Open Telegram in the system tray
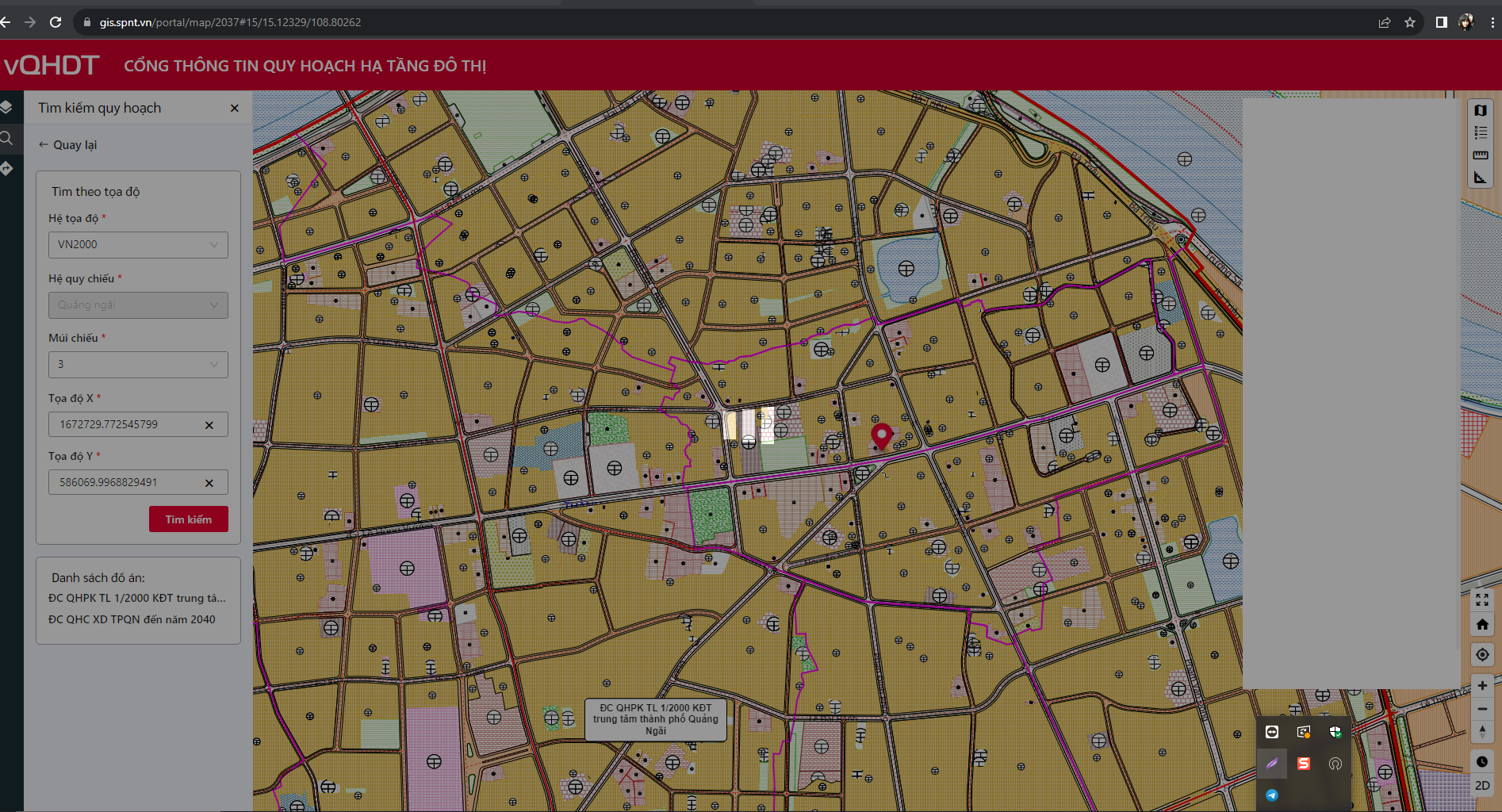Viewport: 1502px width, 812px height. click(1272, 795)
